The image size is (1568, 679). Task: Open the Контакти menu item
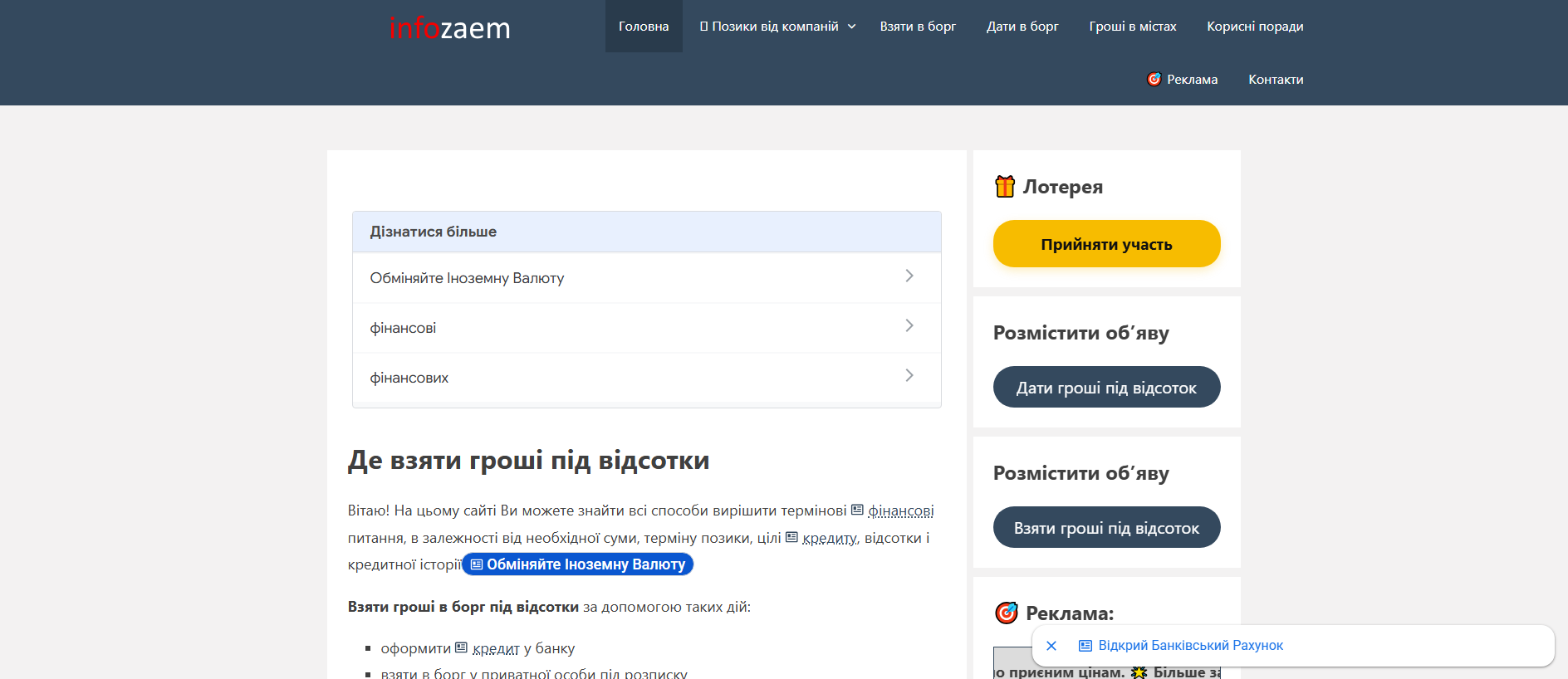click(x=1276, y=80)
